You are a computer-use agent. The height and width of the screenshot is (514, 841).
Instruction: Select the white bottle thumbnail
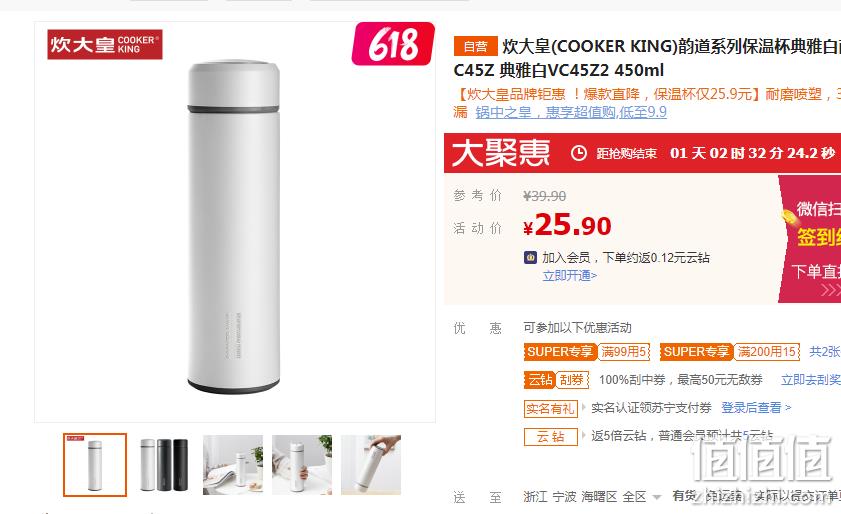tap(95, 465)
